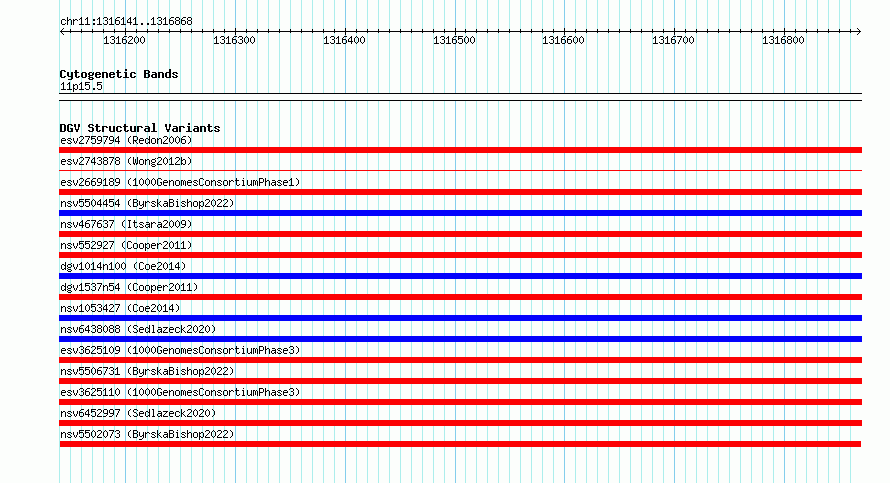Viewport: 890px width, 483px height.
Task: Click the left arrow of the ruler
Action: pos(62,31)
